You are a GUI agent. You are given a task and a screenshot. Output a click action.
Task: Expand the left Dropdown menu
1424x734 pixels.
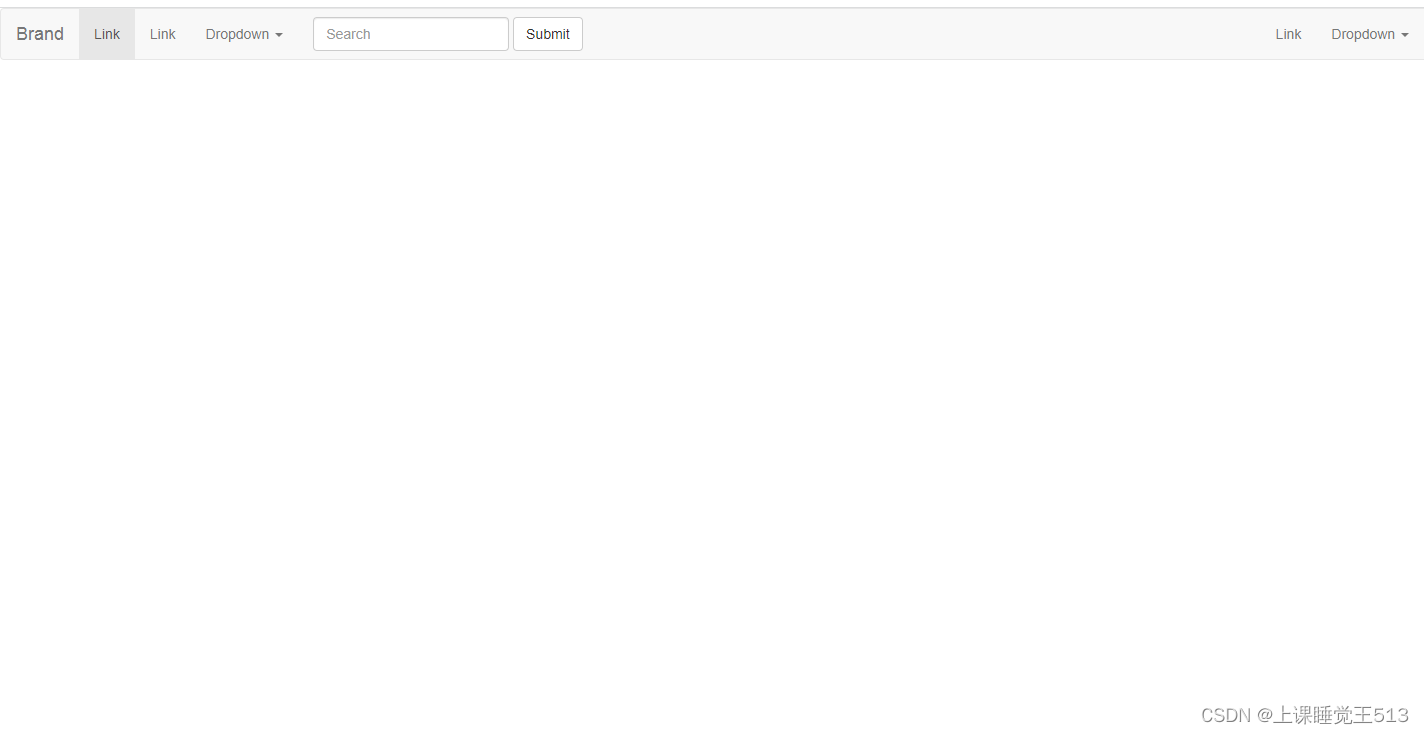(x=244, y=34)
